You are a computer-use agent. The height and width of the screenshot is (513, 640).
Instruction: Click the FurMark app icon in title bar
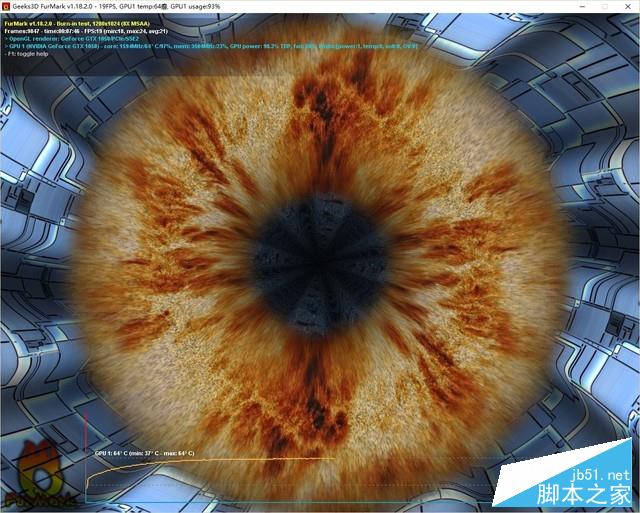tap(7, 7)
